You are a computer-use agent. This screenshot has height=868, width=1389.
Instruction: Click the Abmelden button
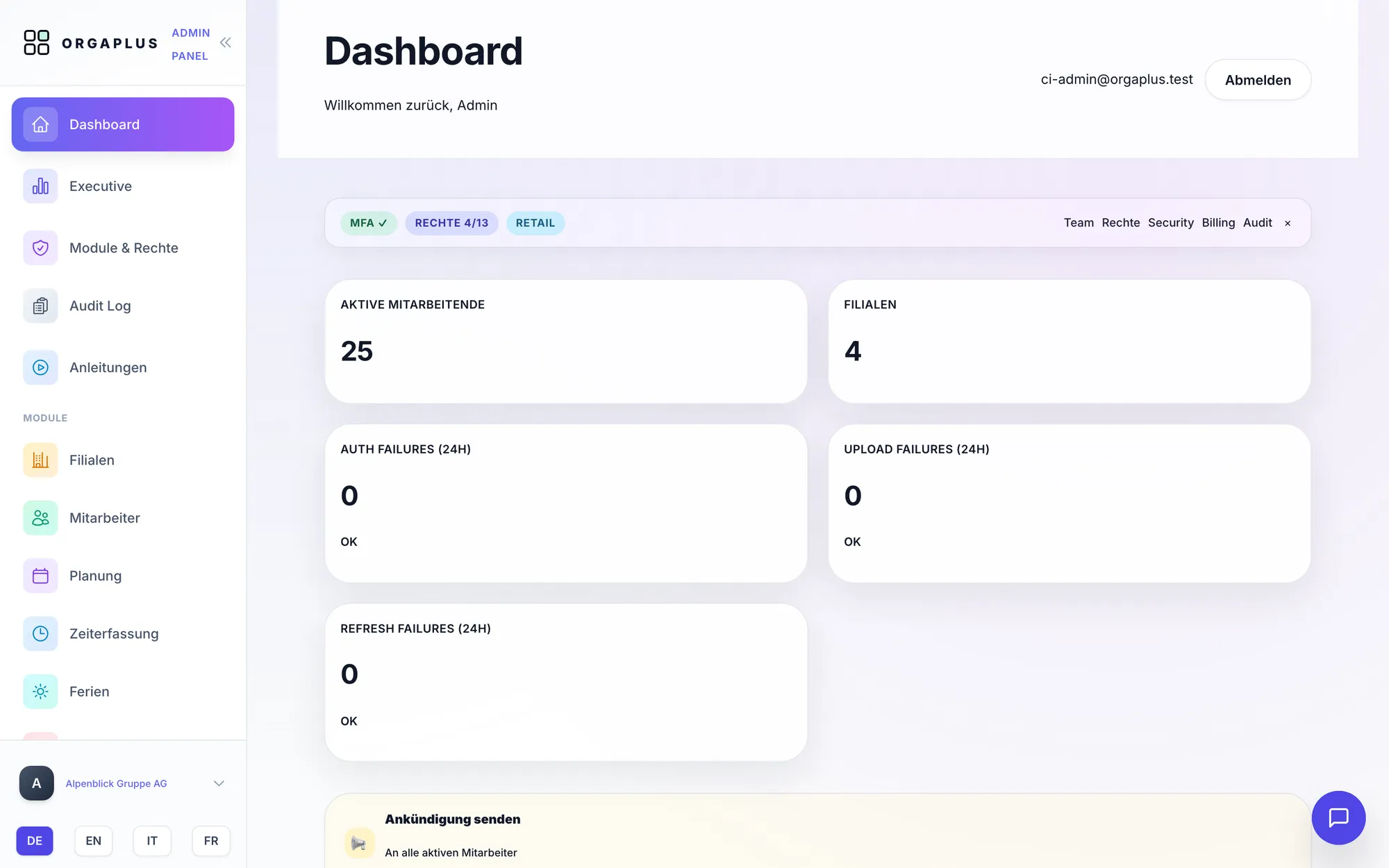(x=1258, y=80)
